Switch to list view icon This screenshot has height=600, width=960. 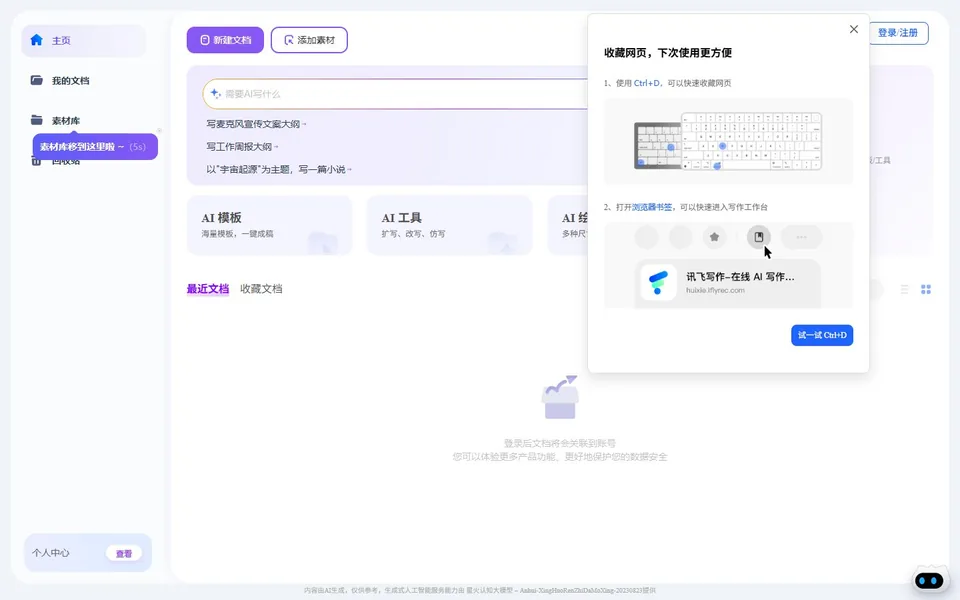pyautogui.click(x=904, y=289)
